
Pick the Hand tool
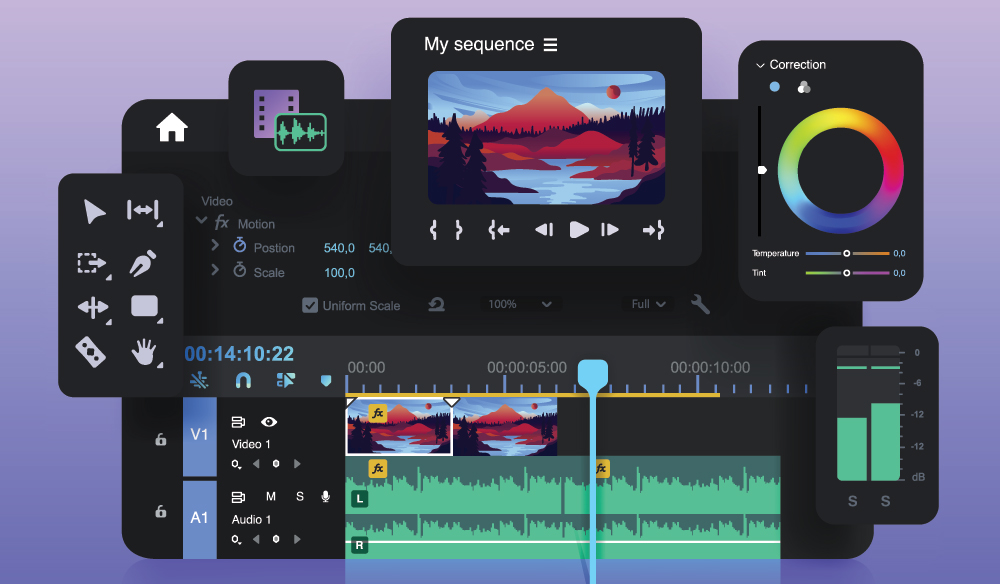tap(145, 352)
